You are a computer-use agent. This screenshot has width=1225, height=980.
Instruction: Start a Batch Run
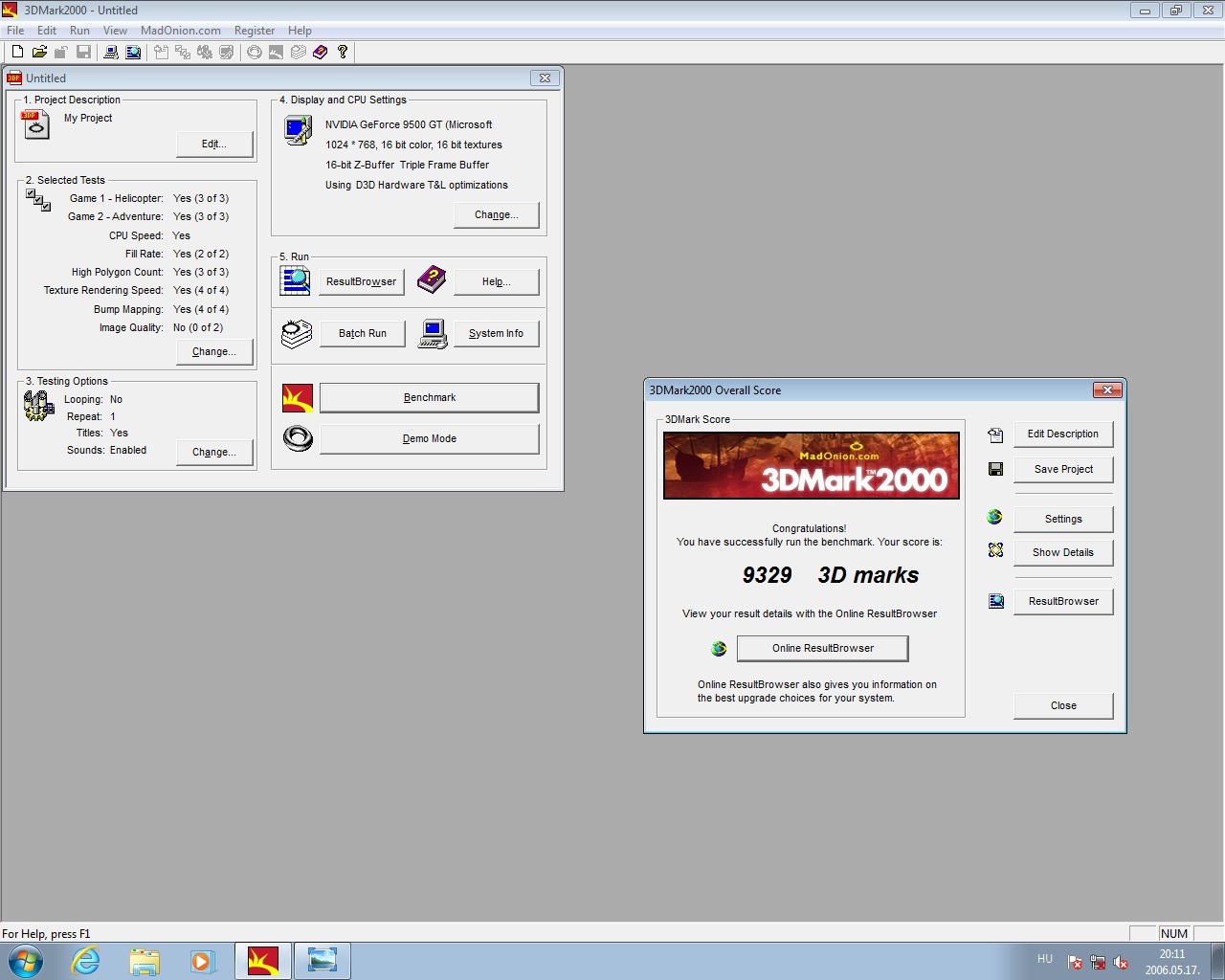tap(362, 334)
